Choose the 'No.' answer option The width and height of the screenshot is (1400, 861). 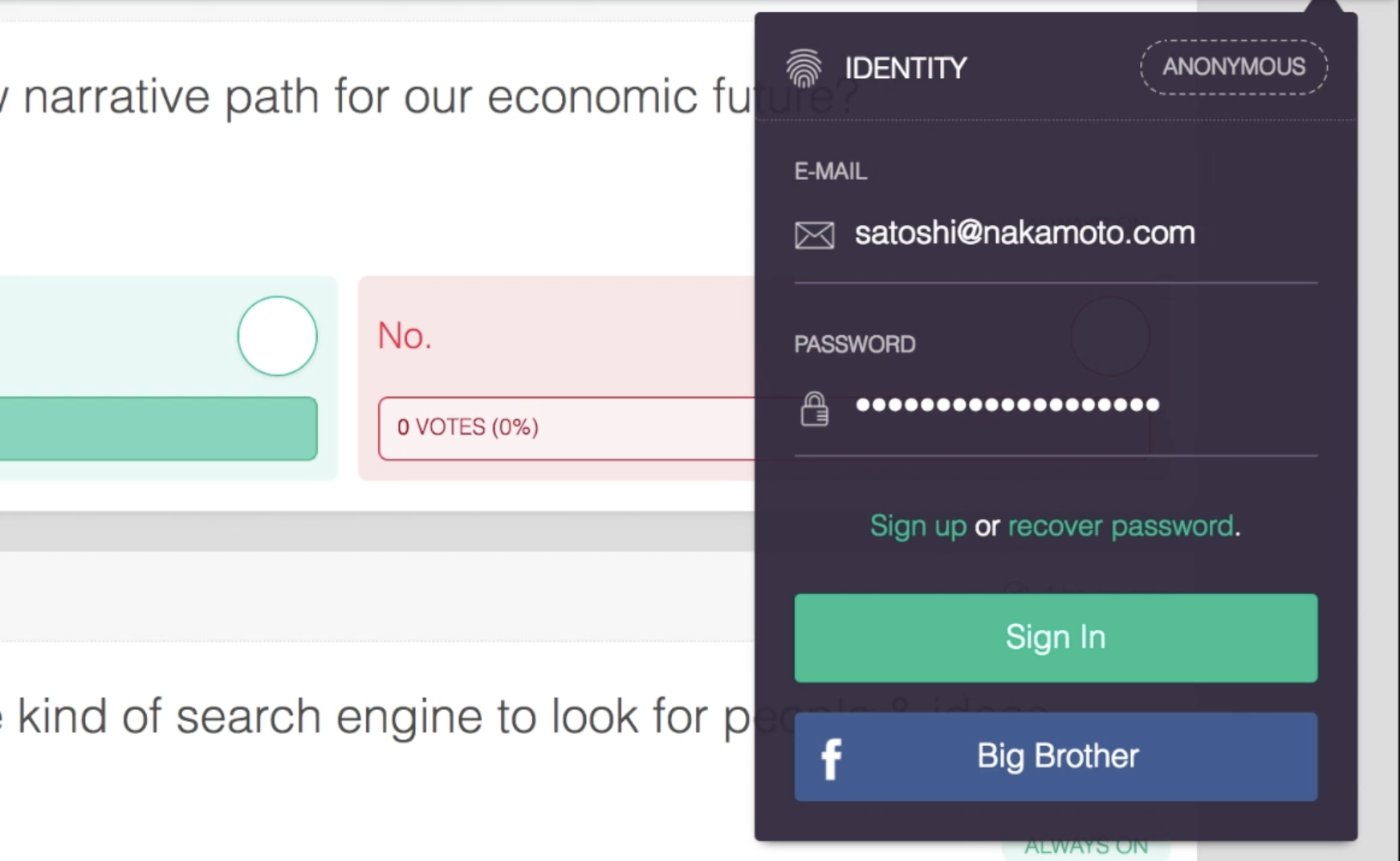tap(405, 336)
